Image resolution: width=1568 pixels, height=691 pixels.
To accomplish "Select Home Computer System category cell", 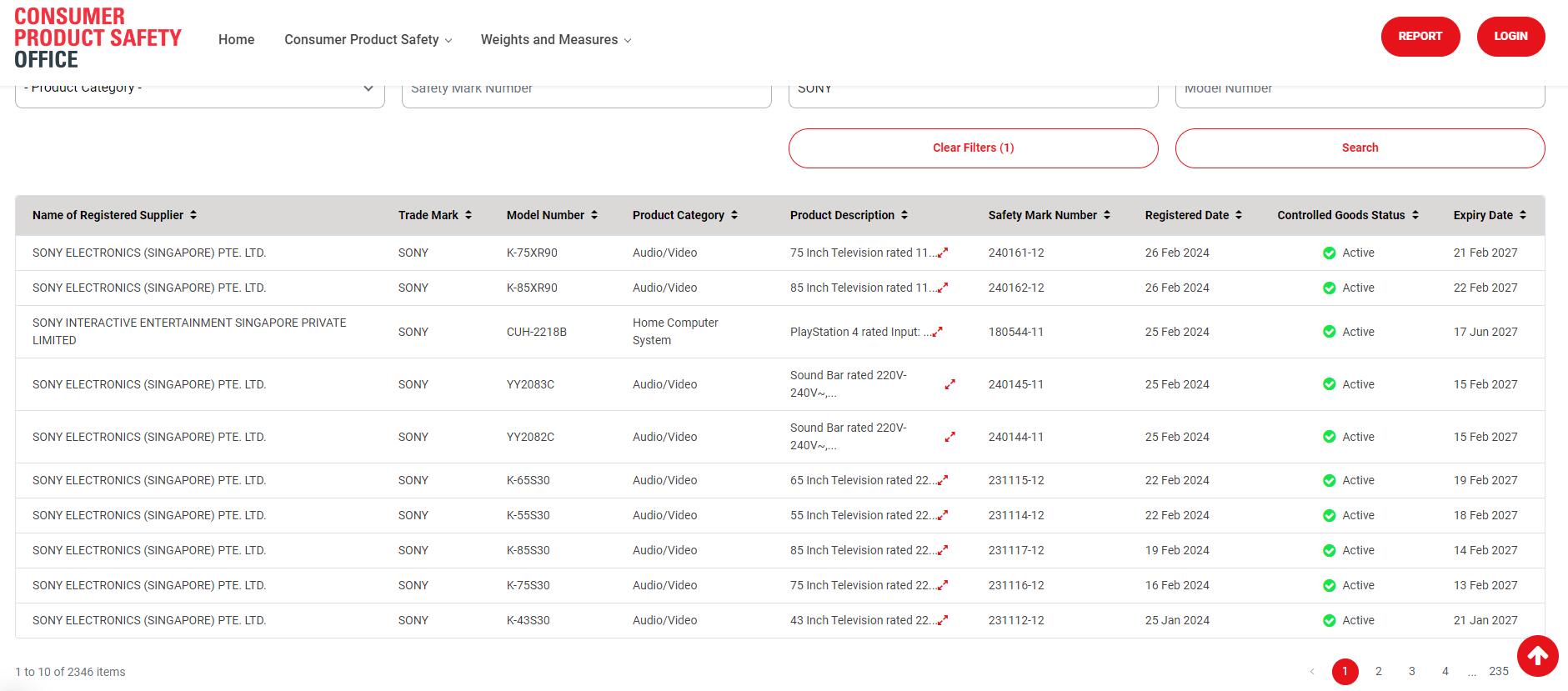I will point(675,332).
